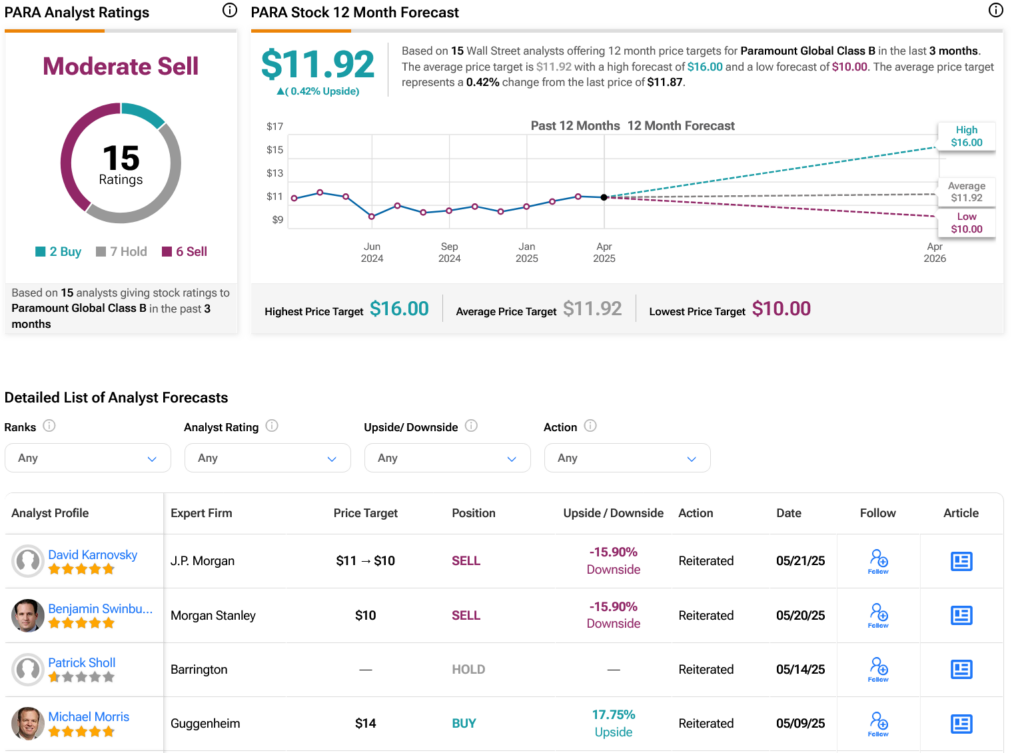Click info icon next to Action filter
This screenshot has height=753, width=1024.
pyautogui.click(x=590, y=426)
